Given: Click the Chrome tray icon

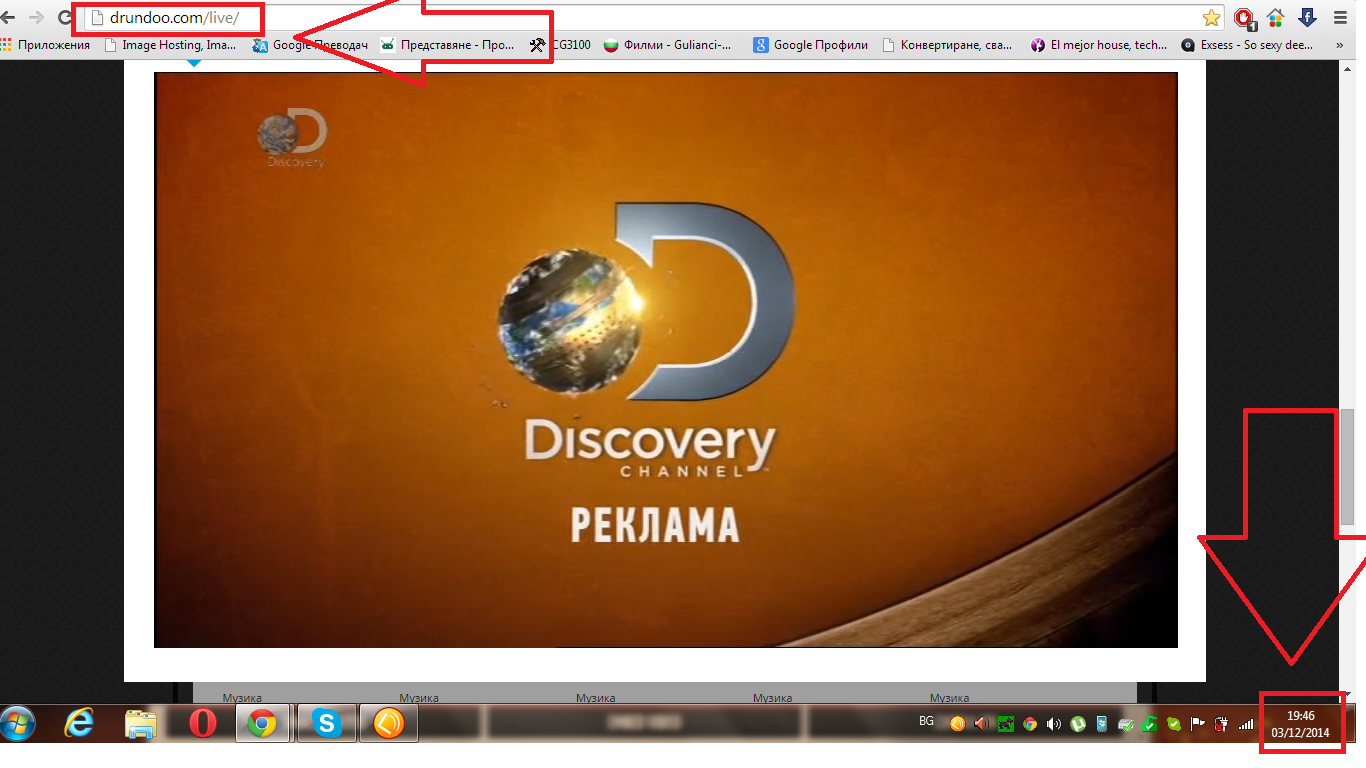Looking at the screenshot, I should 1029,724.
